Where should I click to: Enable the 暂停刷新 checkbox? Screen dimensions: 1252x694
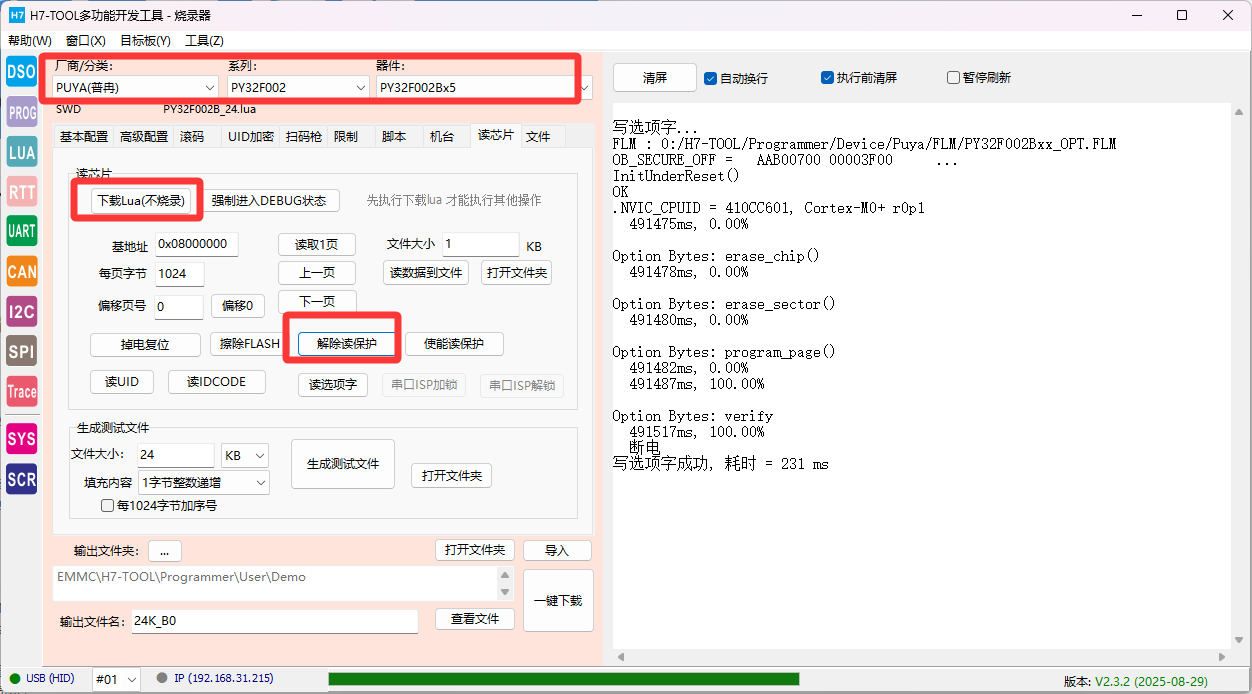pos(953,78)
